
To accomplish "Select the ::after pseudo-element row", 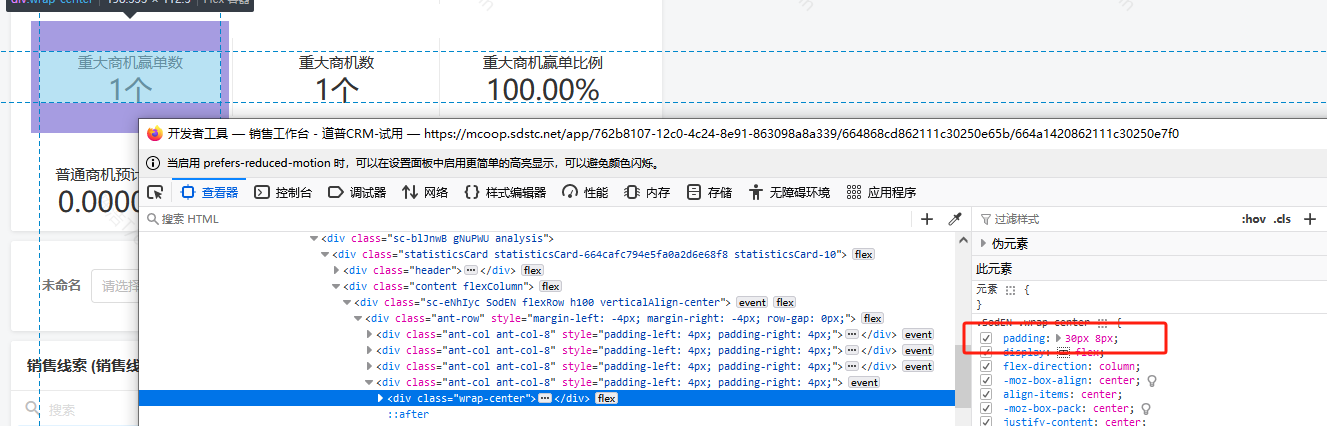I will click(x=408, y=414).
